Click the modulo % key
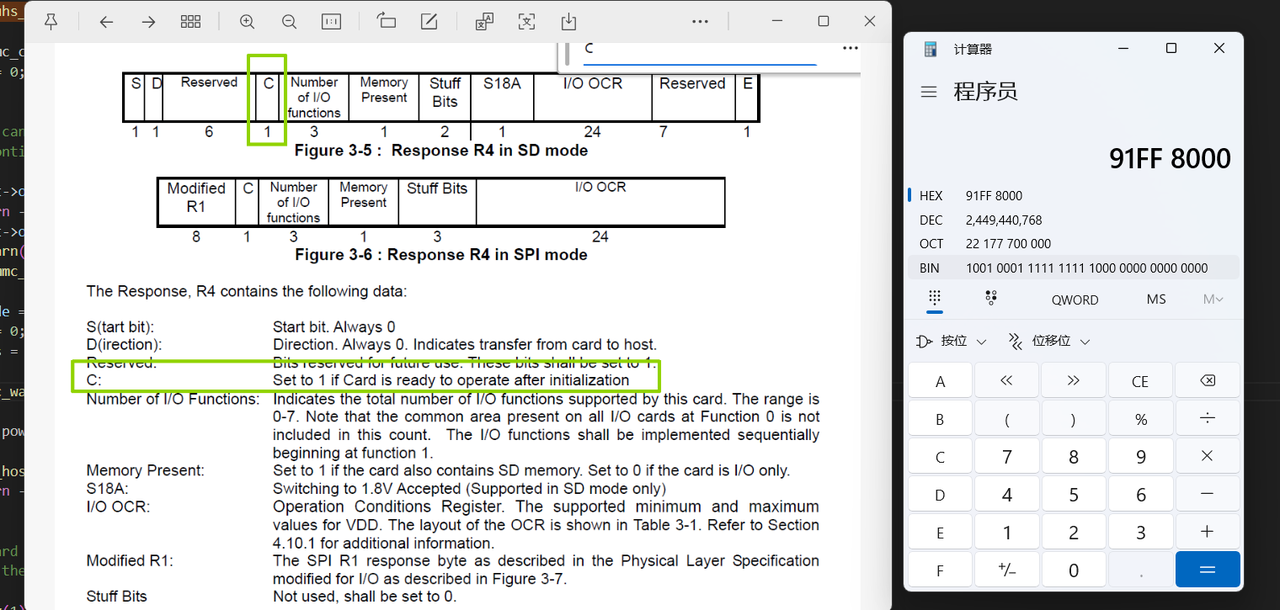Screen dimensions: 1280x610 coord(1141,419)
